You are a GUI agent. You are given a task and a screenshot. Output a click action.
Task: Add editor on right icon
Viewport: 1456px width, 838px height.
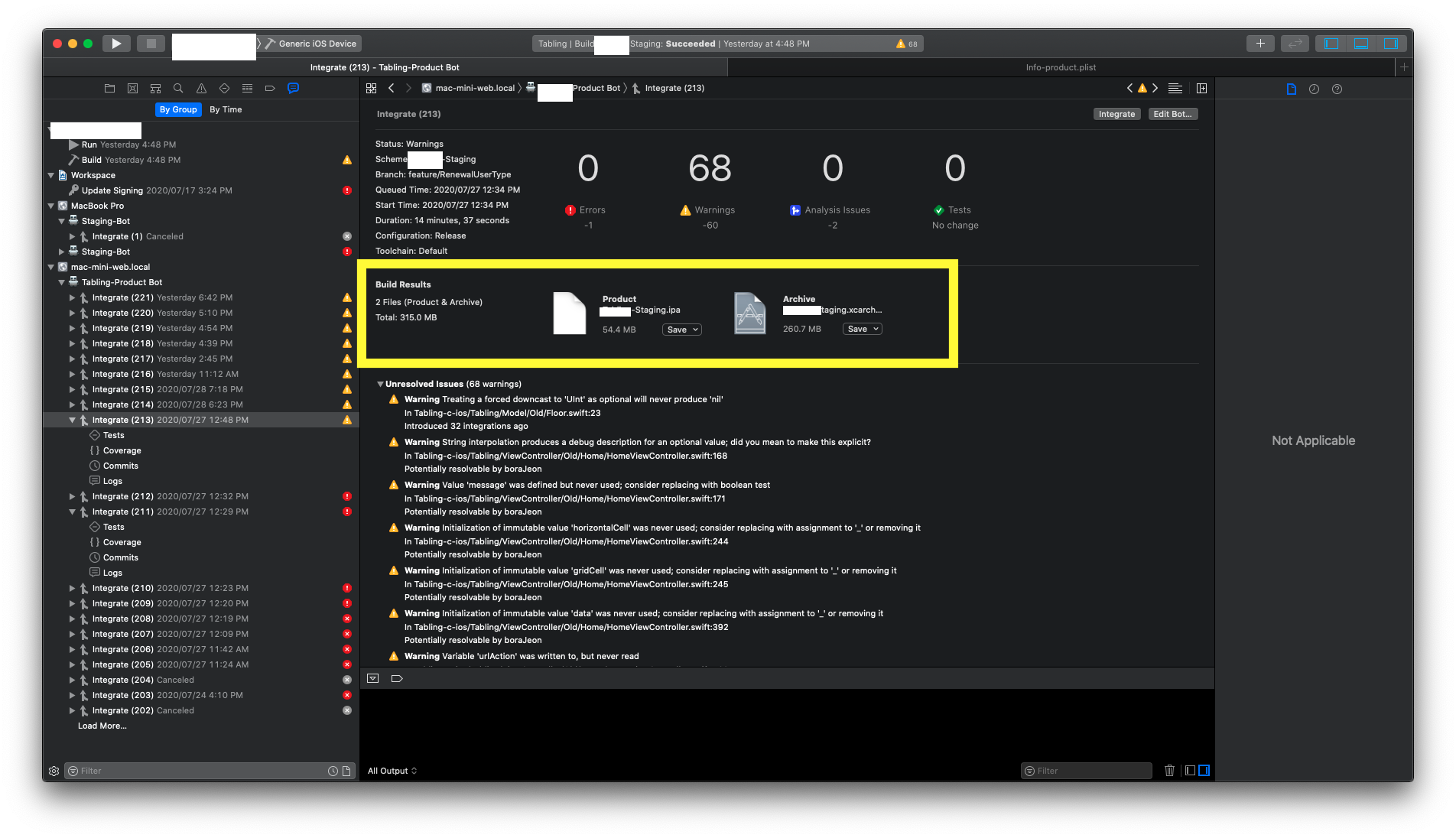click(x=1201, y=89)
